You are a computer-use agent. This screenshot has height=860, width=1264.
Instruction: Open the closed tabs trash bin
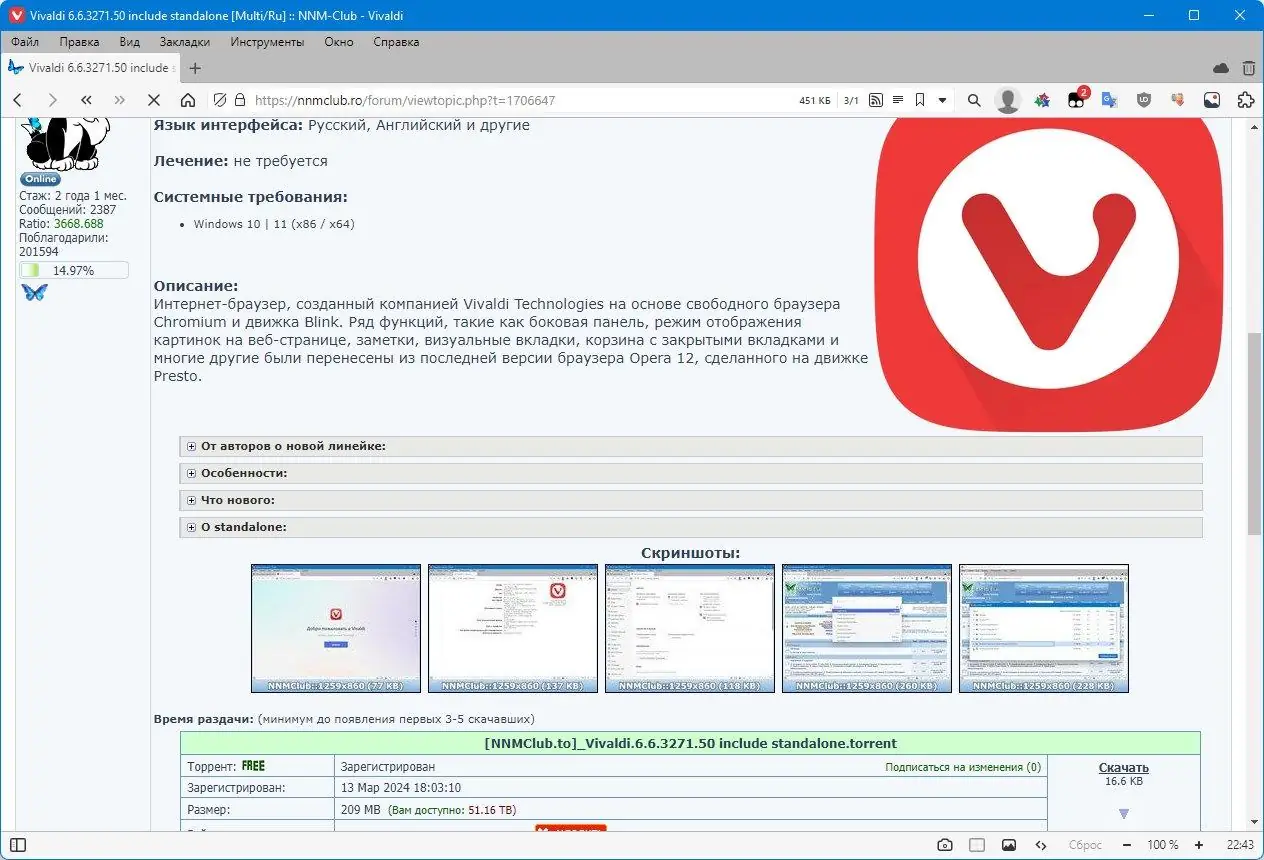[1248, 68]
